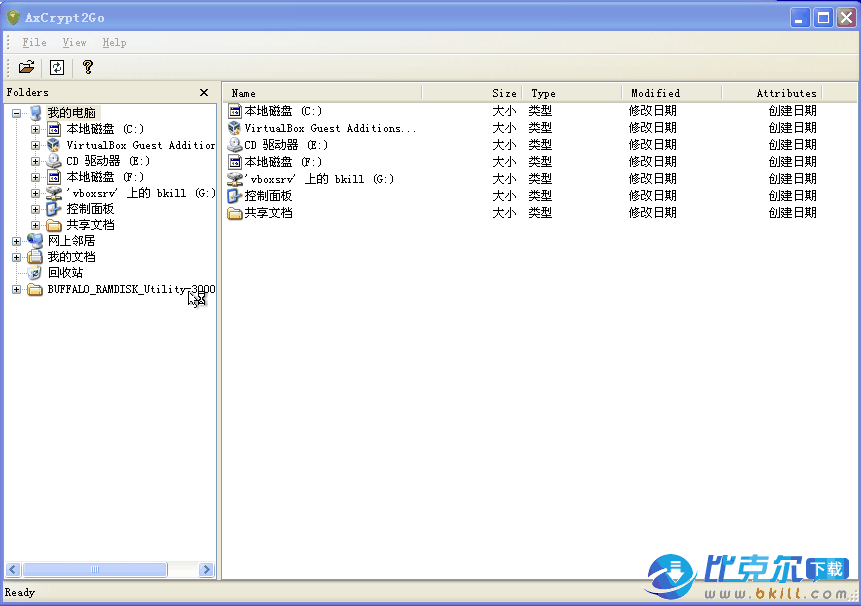Expand the BUFFALO_RAMDISK_Utility folder node
Screen dimensions: 861x606
coord(17,290)
